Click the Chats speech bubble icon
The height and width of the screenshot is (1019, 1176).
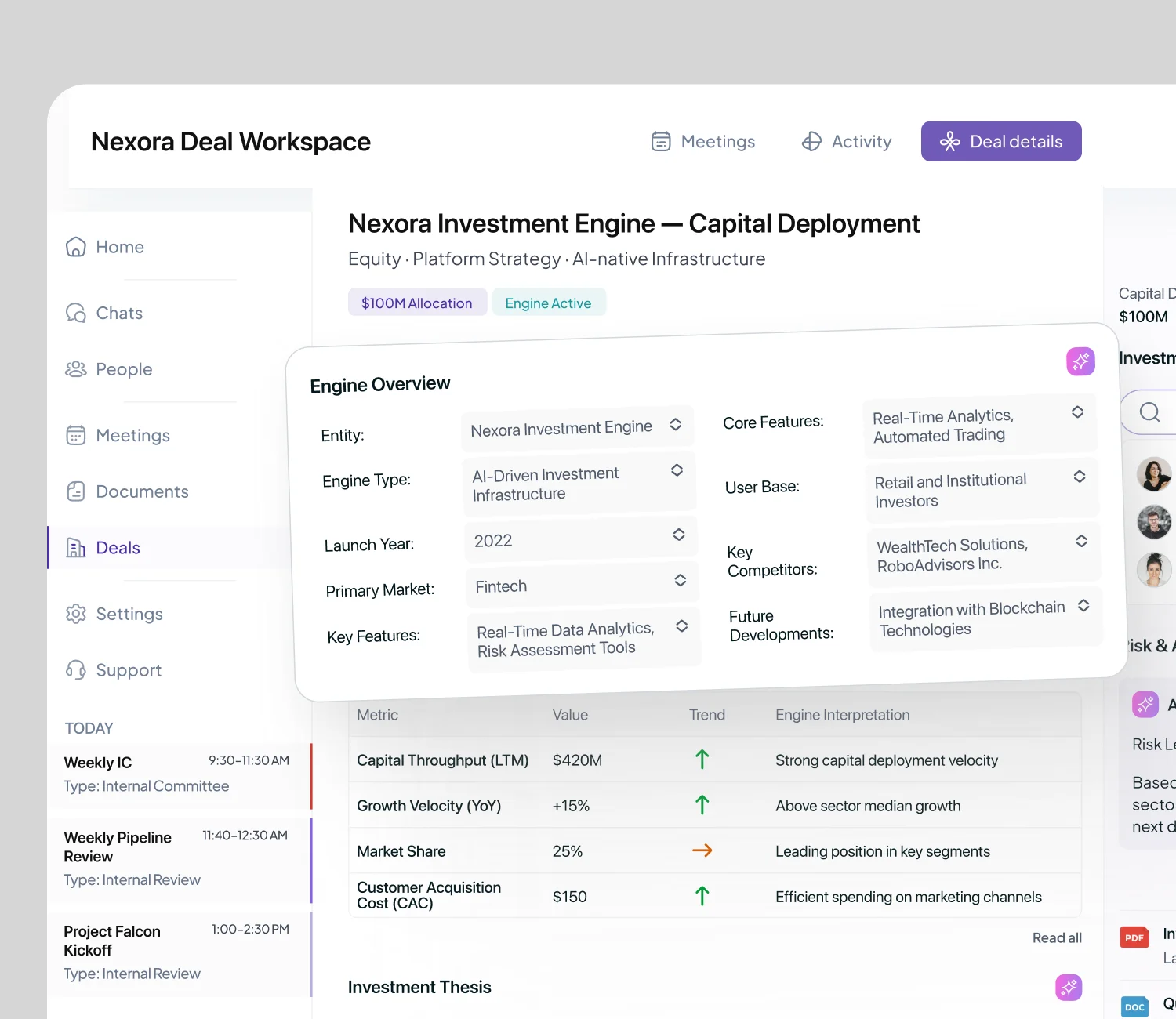[x=75, y=313]
